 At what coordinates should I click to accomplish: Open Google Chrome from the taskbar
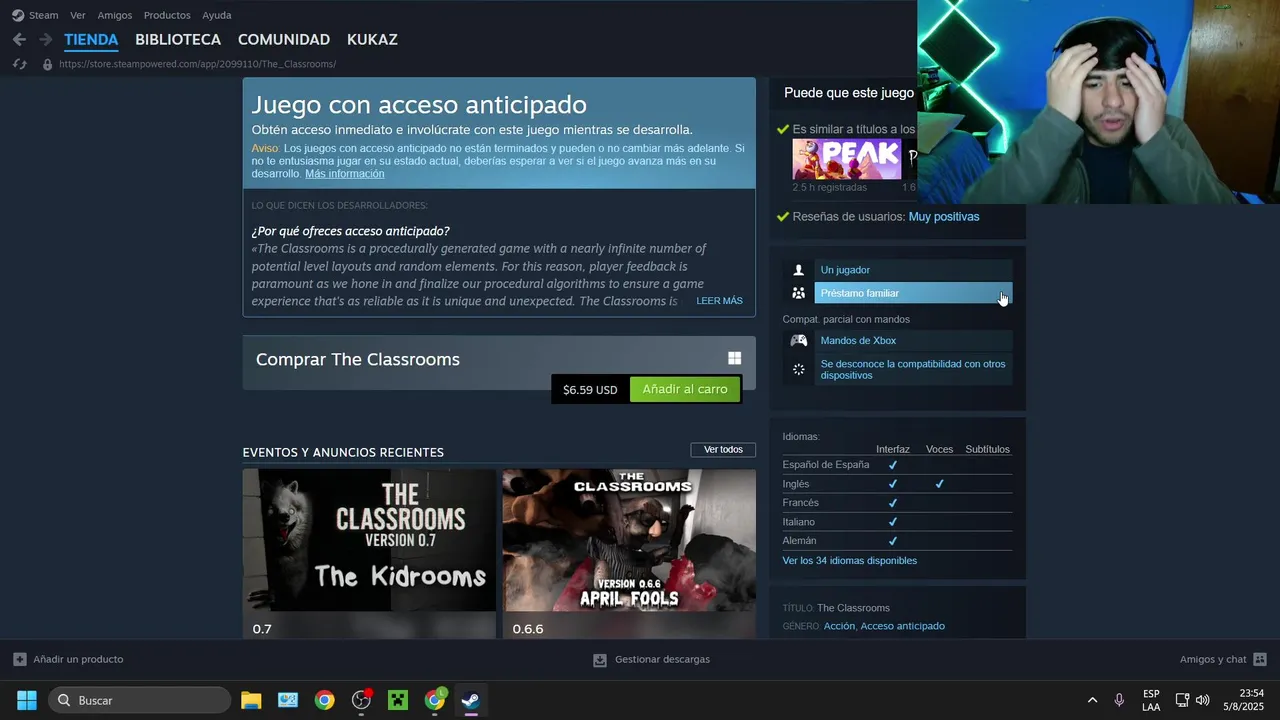point(324,700)
